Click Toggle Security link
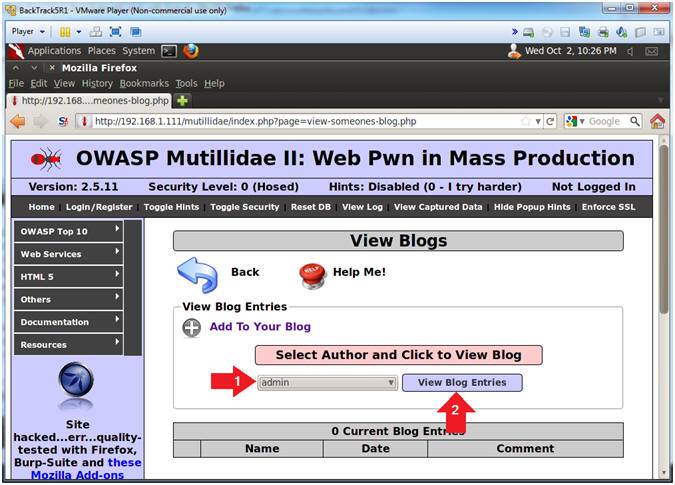 tap(245, 207)
